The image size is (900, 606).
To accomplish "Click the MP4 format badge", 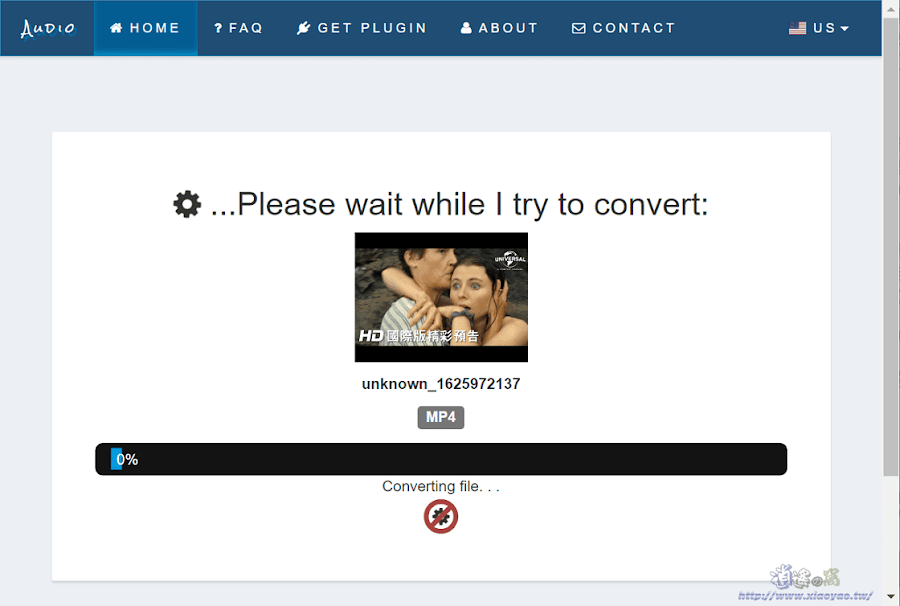I will point(441,417).
